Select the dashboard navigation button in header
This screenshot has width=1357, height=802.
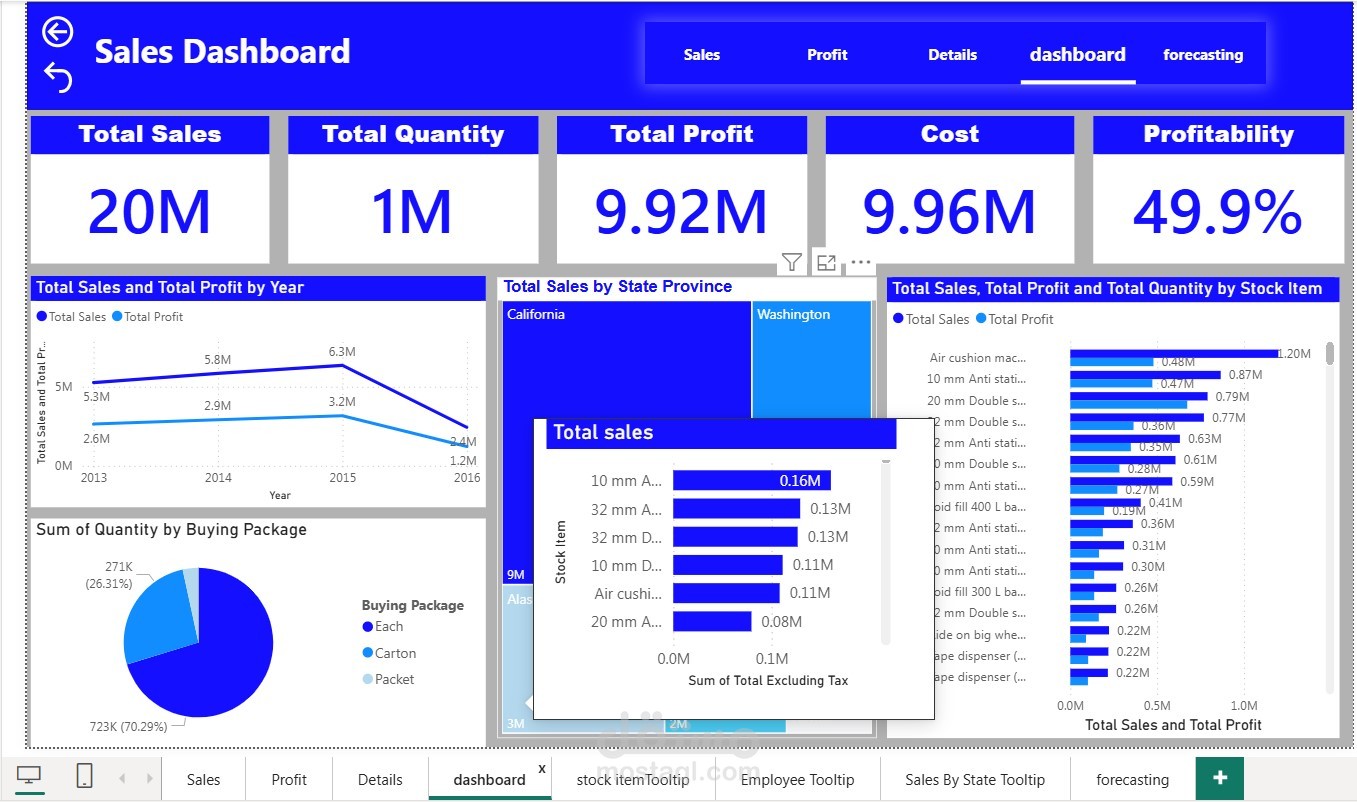coord(1078,55)
